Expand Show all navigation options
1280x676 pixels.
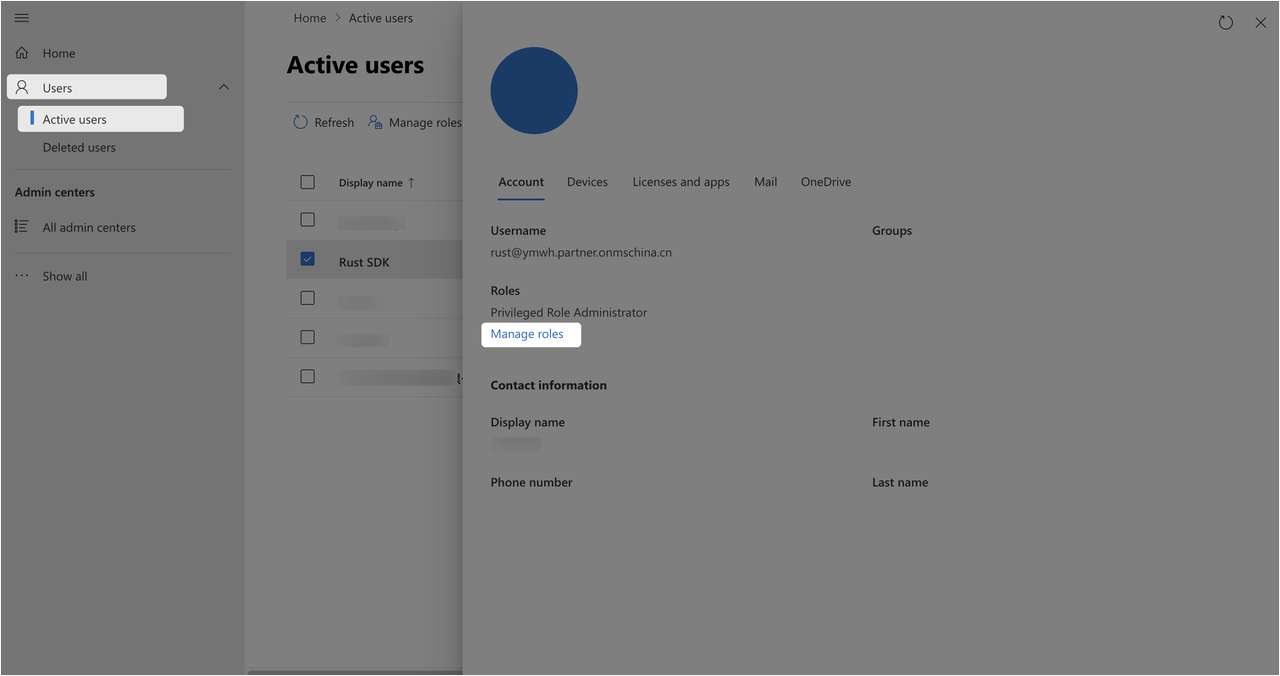(x=64, y=275)
